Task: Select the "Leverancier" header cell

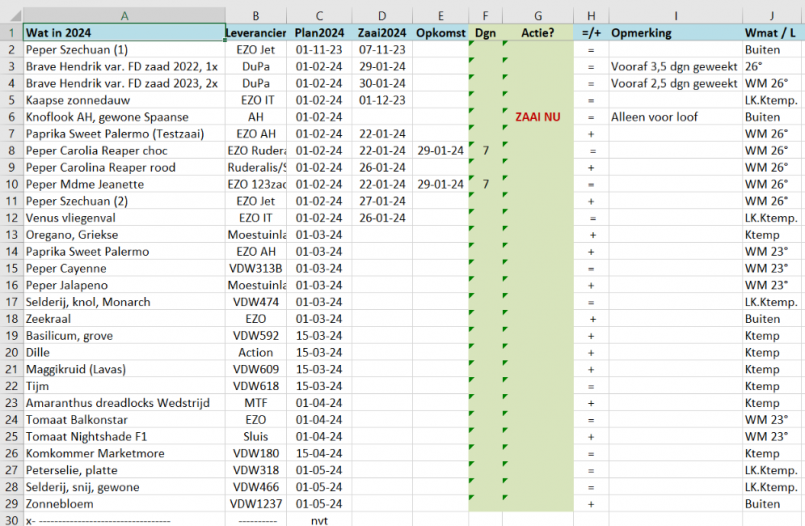Action: [256, 32]
